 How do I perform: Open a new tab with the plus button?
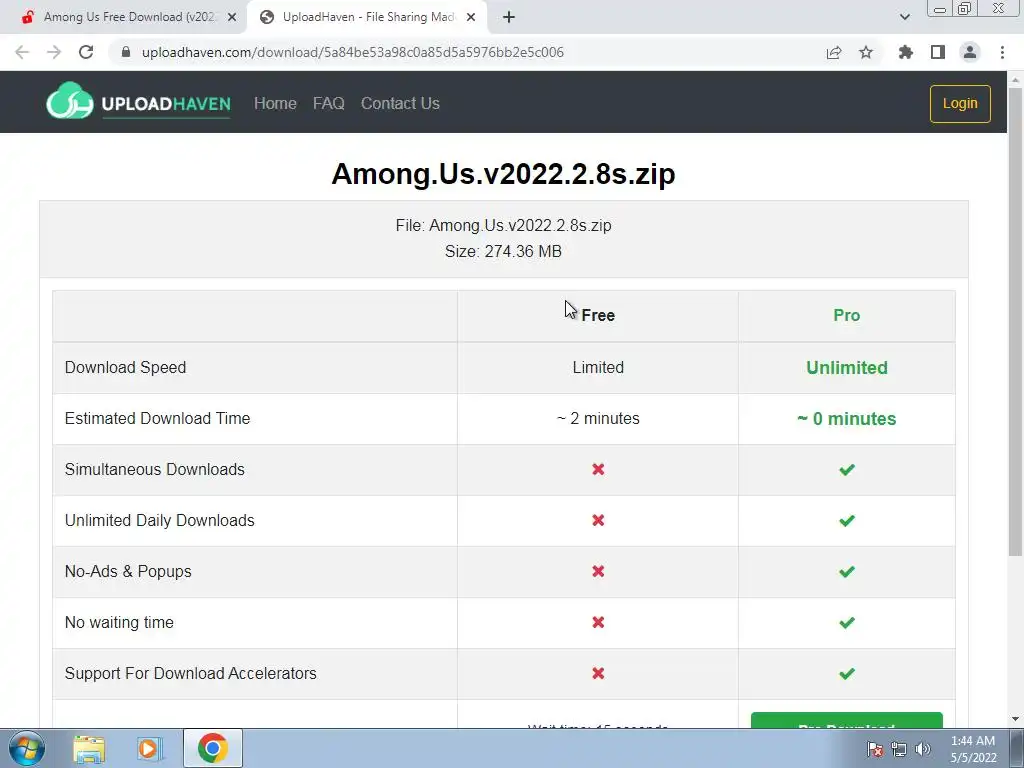(x=509, y=17)
